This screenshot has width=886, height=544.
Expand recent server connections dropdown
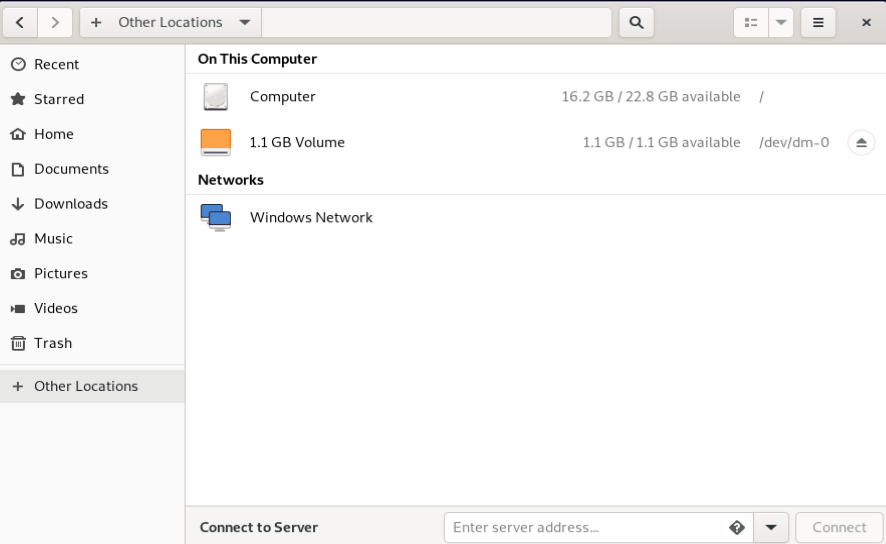[x=771, y=528]
